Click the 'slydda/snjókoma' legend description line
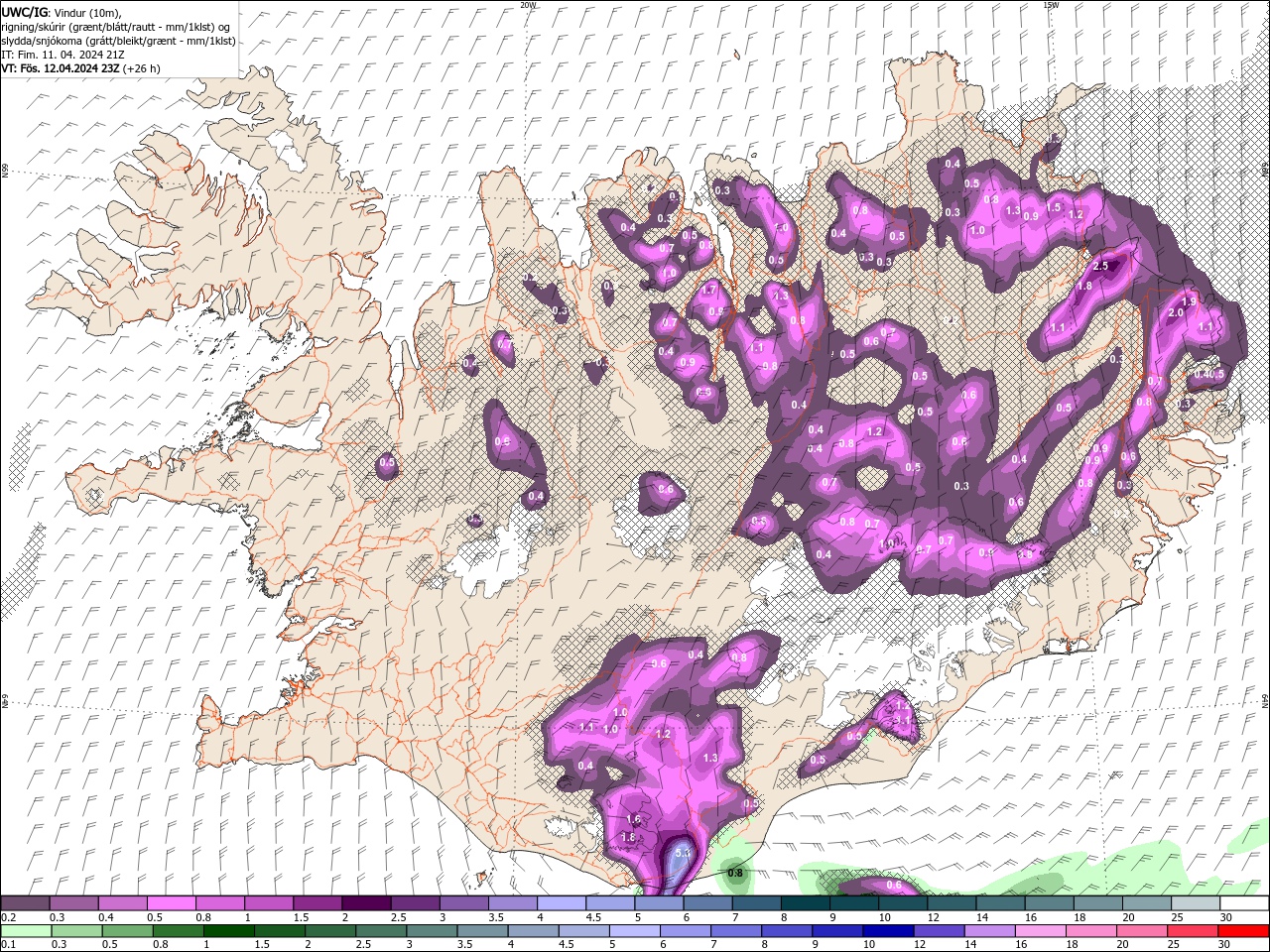The width and height of the screenshot is (1270, 952). [x=119, y=41]
